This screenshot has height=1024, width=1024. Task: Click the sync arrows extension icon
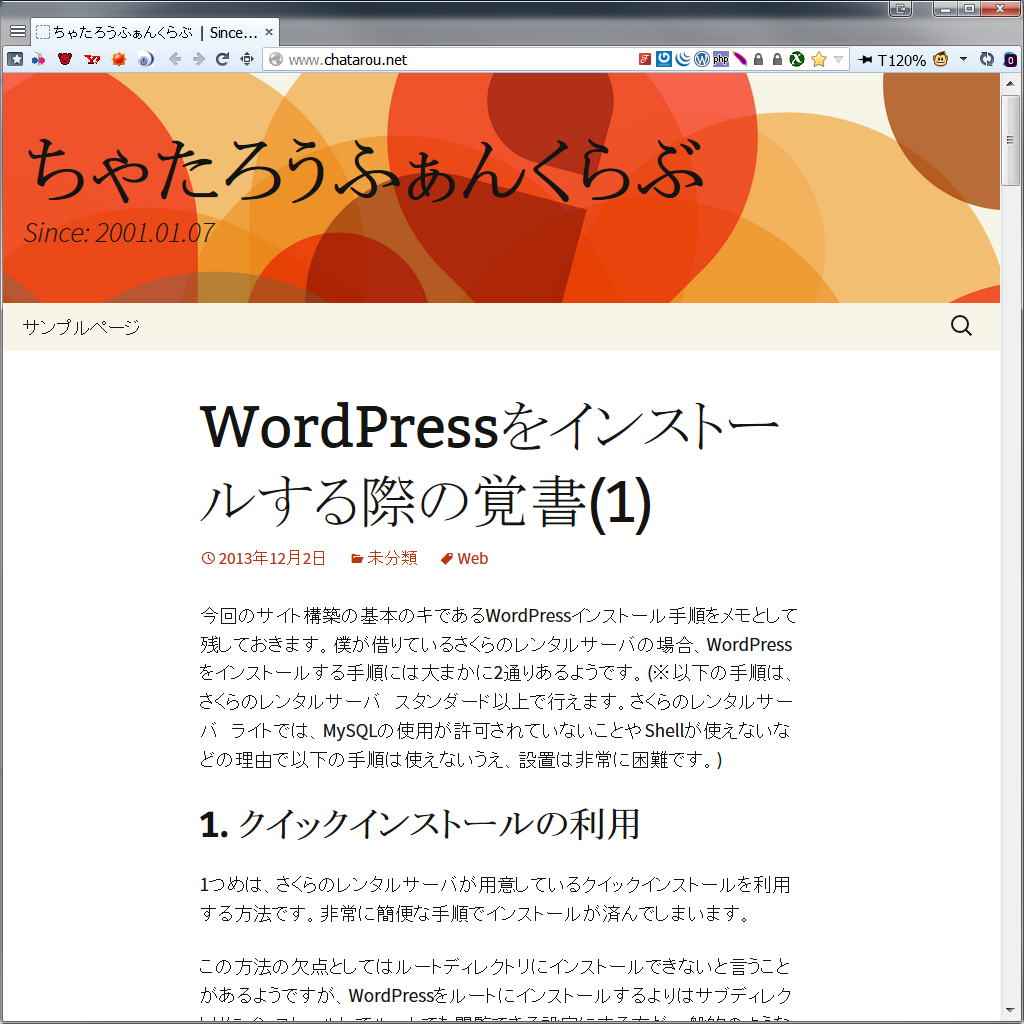[x=987, y=59]
